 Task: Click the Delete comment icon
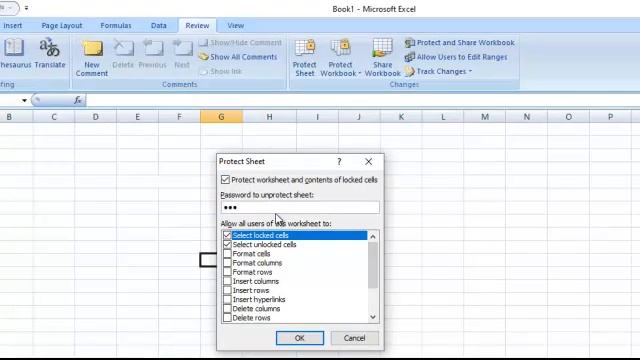[x=123, y=53]
